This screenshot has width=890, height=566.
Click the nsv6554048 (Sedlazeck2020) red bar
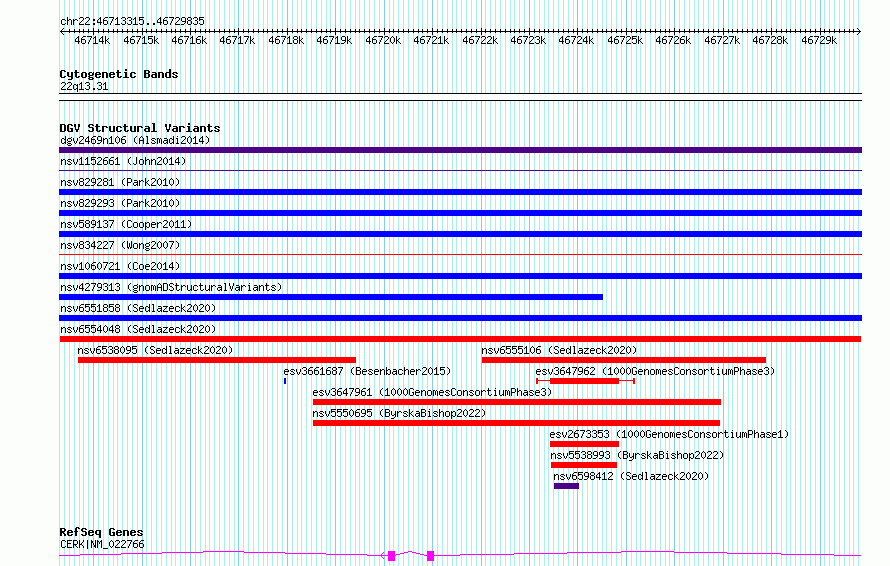click(x=460, y=339)
